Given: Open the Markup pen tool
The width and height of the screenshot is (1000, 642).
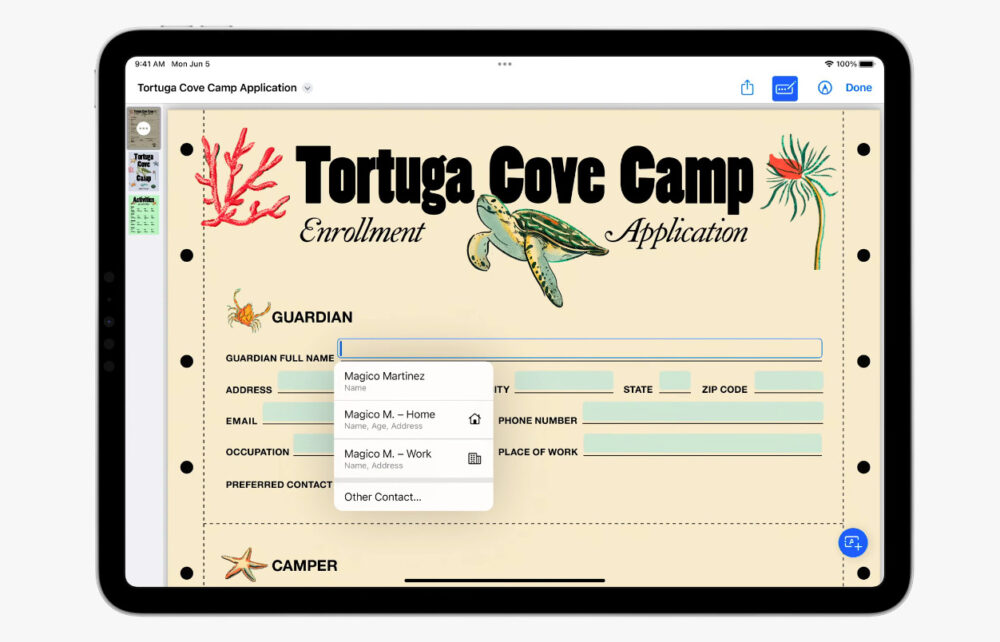Looking at the screenshot, I should click(825, 88).
